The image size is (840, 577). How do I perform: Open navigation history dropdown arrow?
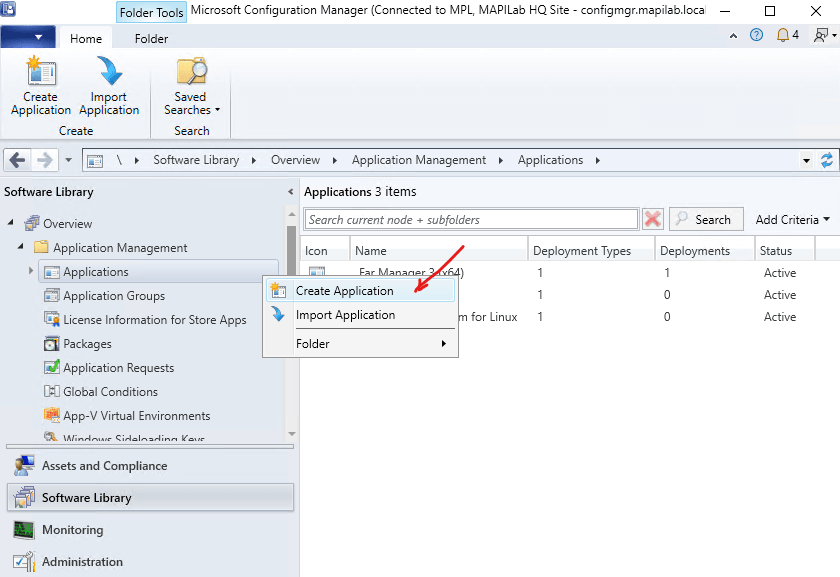tap(68, 160)
